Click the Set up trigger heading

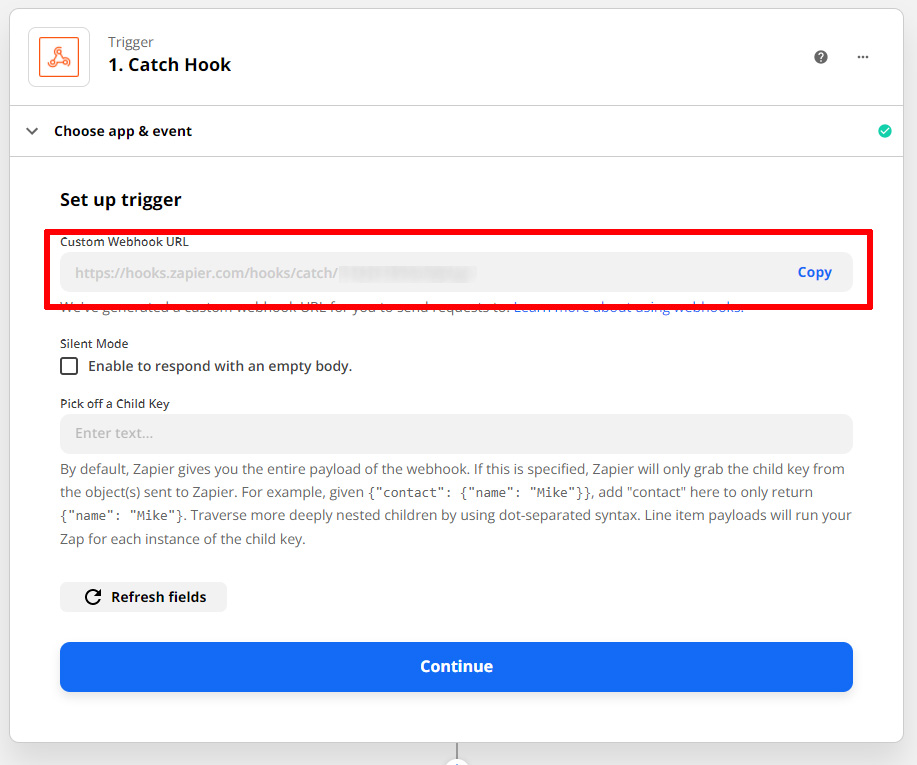(x=120, y=200)
